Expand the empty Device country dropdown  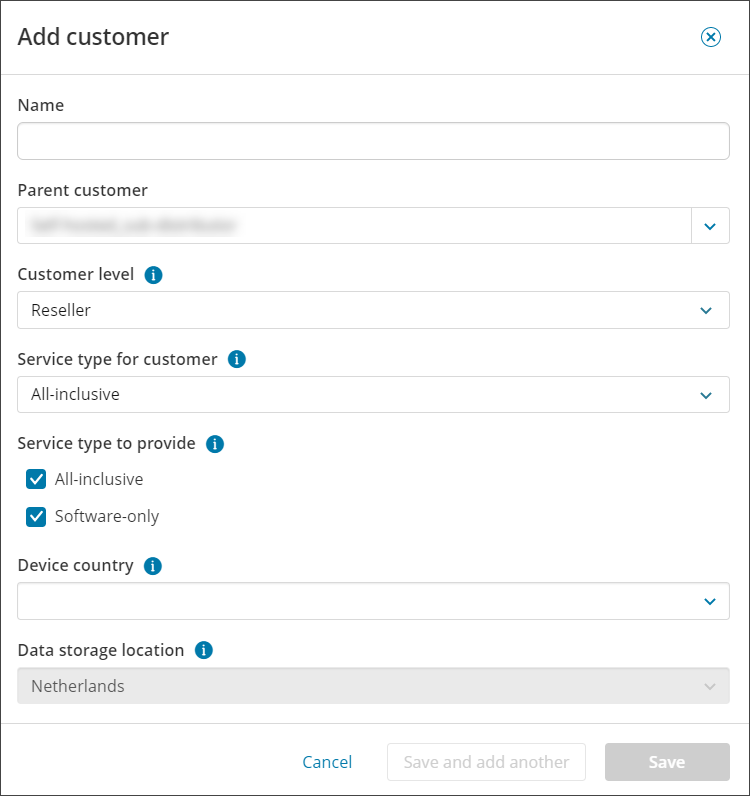point(373,601)
